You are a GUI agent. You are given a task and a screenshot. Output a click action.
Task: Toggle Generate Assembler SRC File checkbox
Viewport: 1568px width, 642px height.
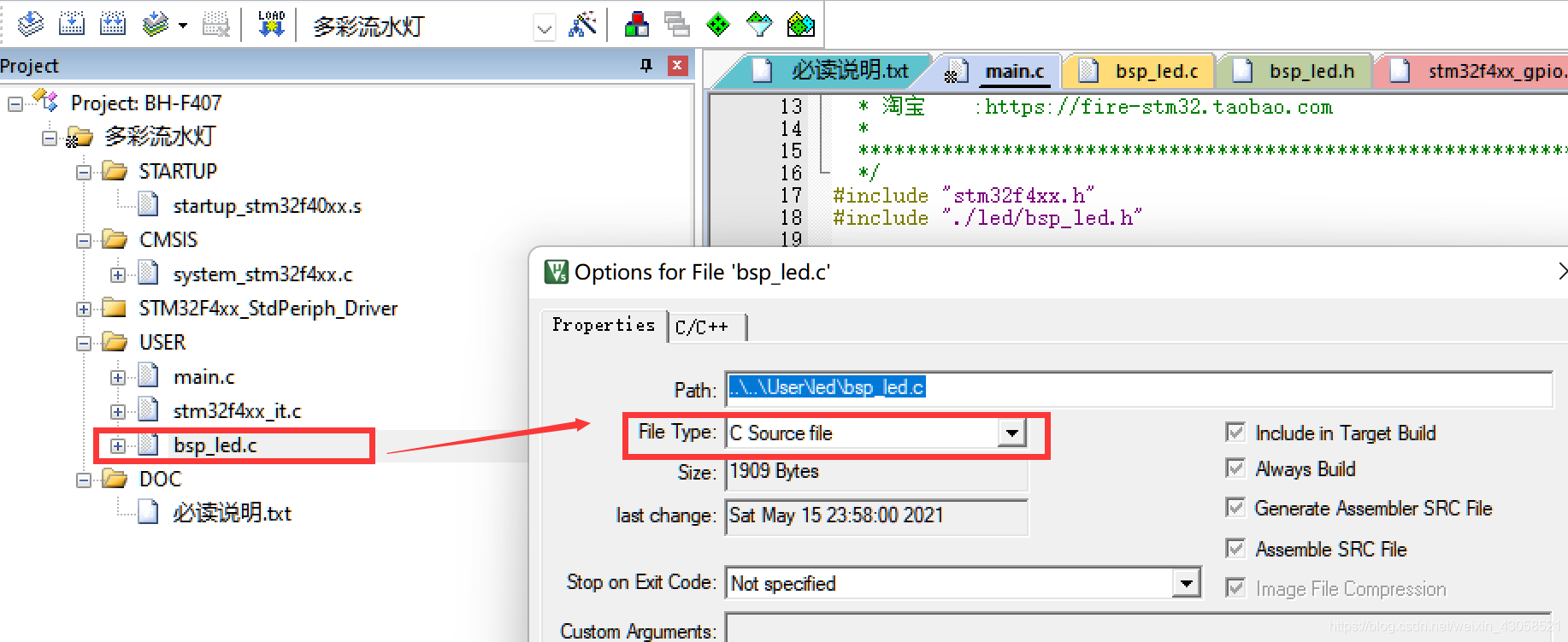point(1235,507)
